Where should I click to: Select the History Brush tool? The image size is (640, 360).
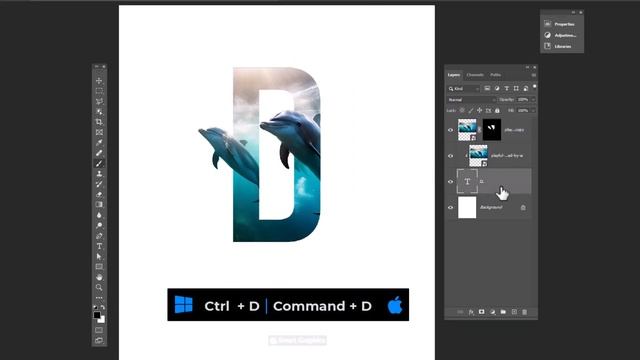point(99,184)
